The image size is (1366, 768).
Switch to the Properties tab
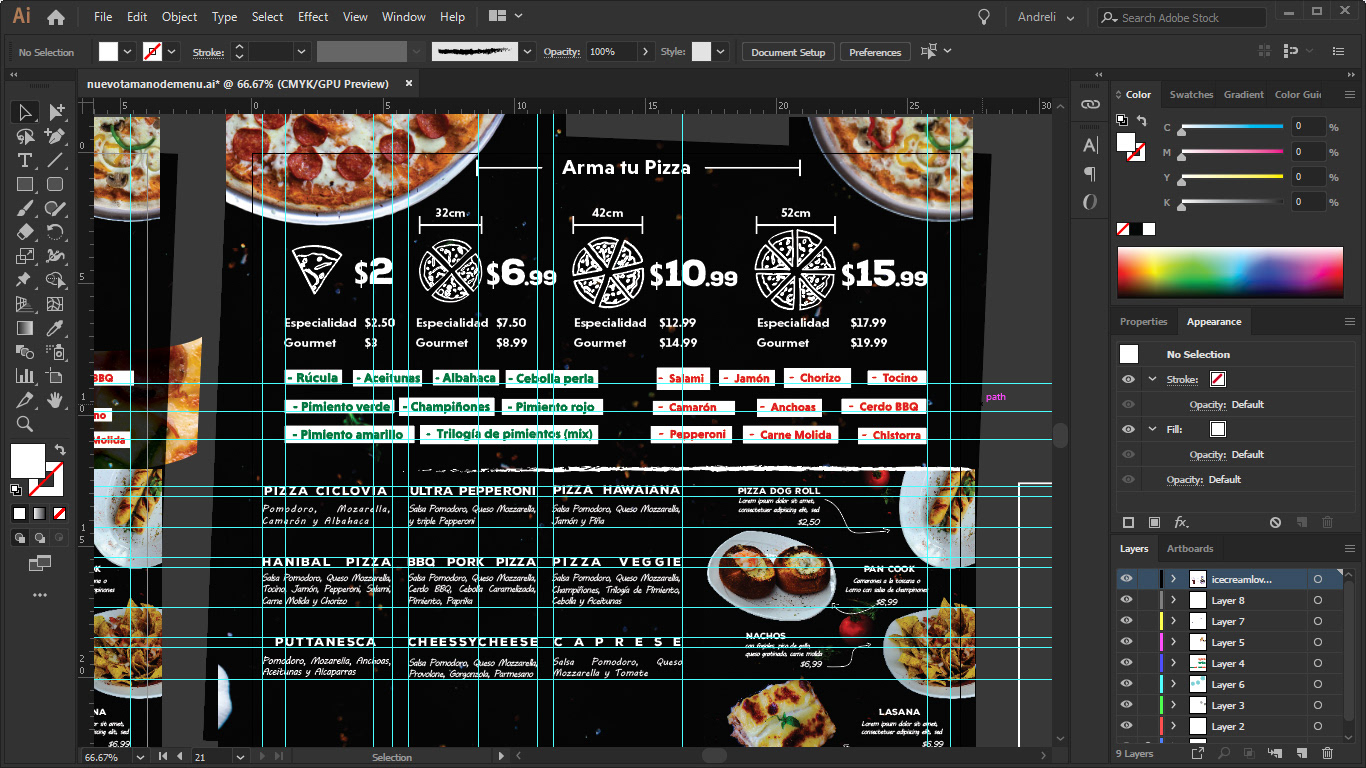click(x=1143, y=321)
